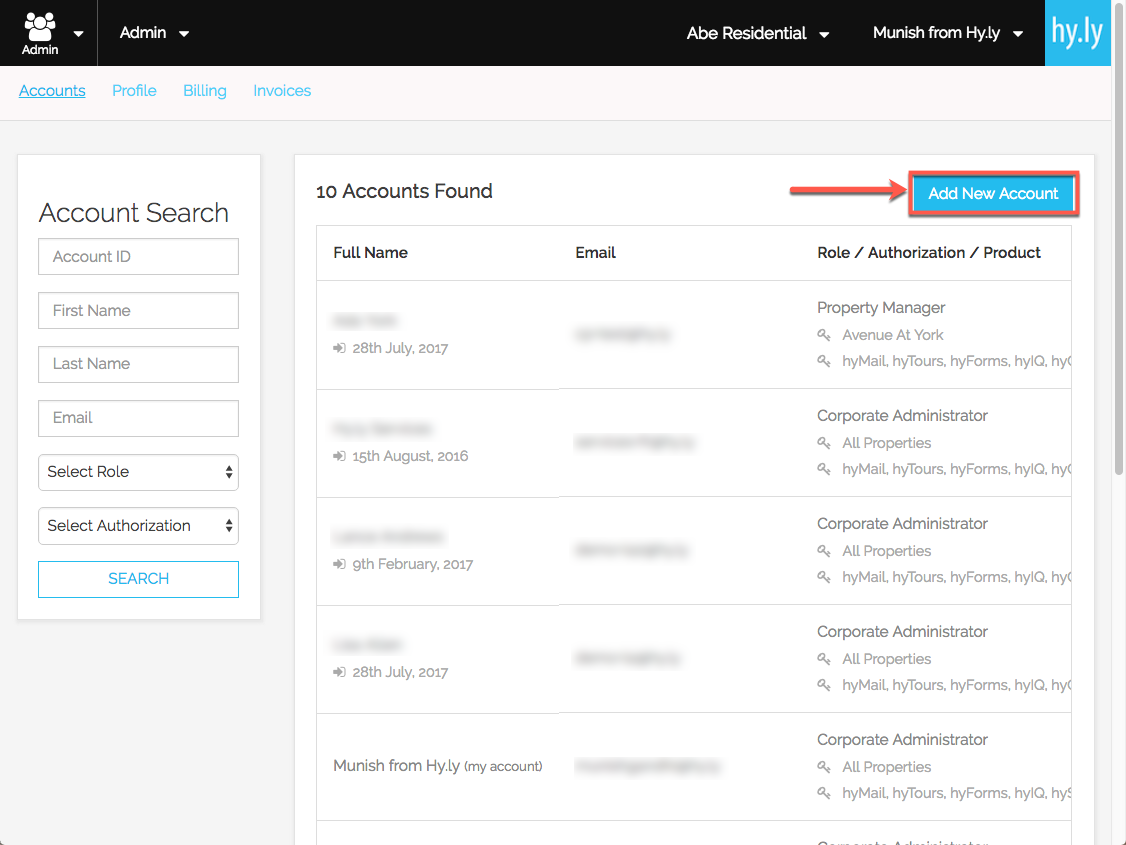Viewport: 1126px width, 845px height.
Task: Focus the Email search field
Action: (139, 418)
